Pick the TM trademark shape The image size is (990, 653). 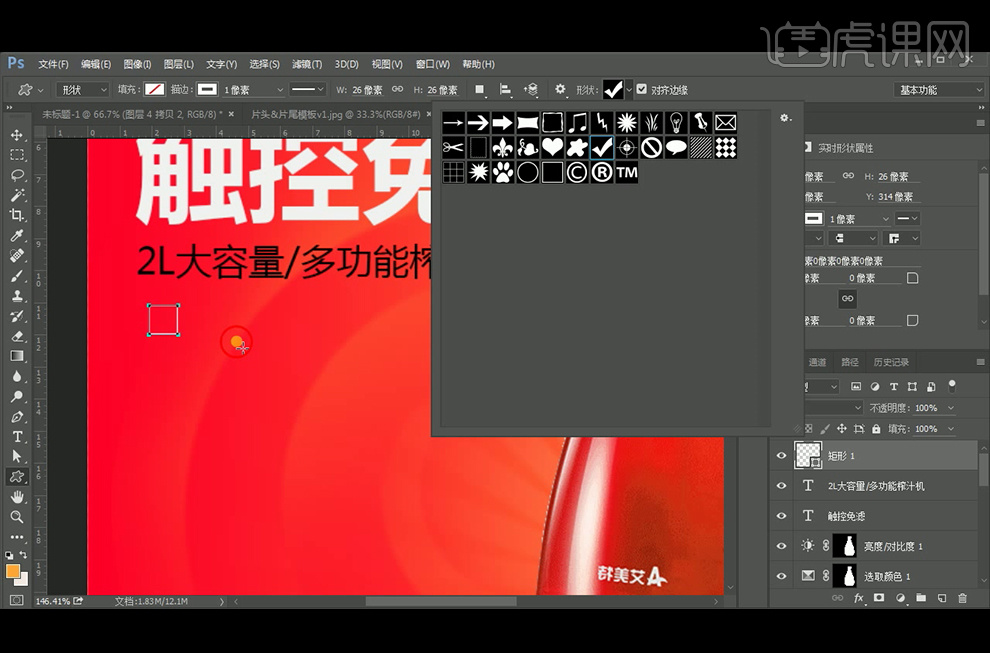(626, 172)
